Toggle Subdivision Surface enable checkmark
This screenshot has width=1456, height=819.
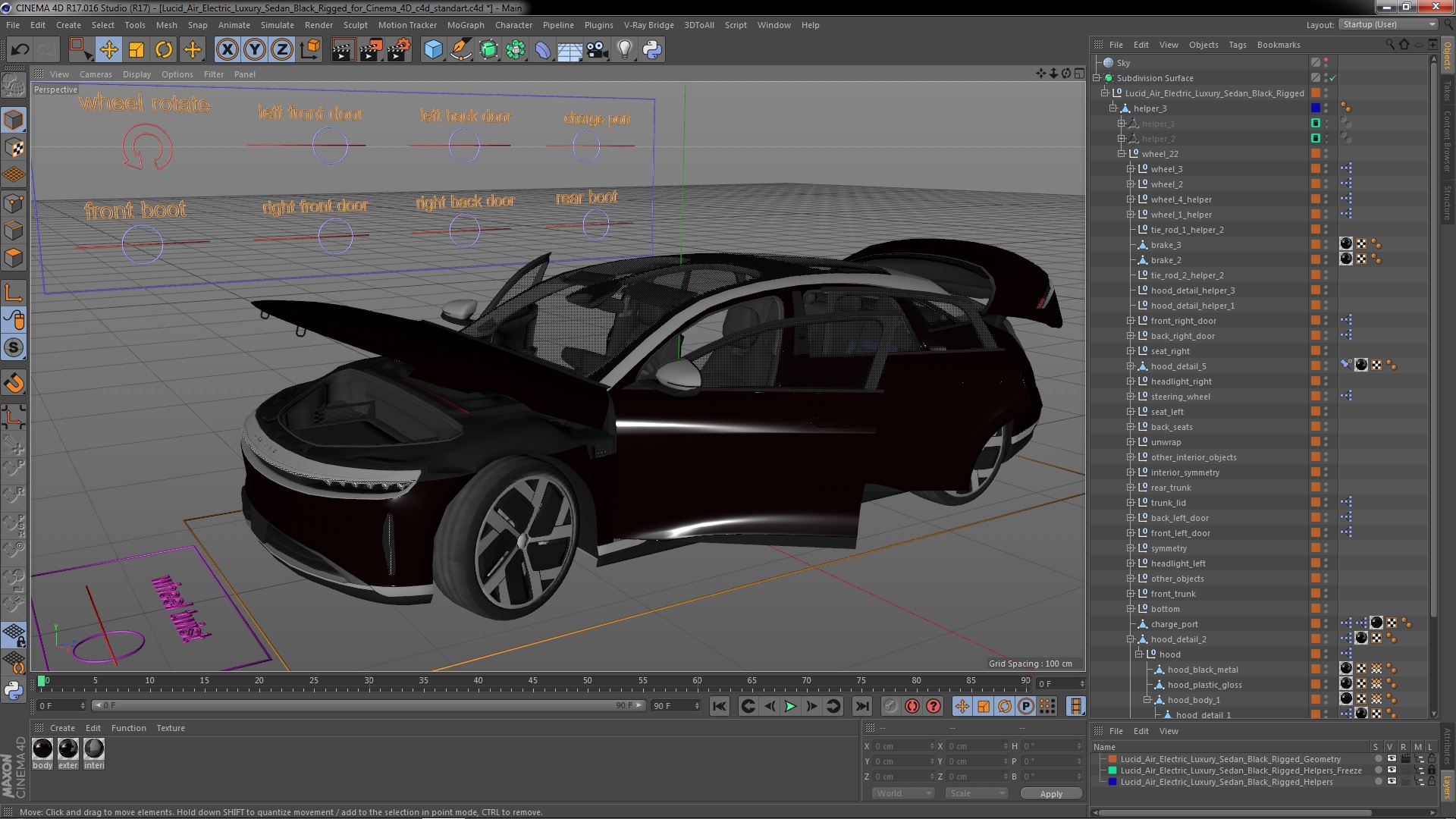click(x=1332, y=78)
